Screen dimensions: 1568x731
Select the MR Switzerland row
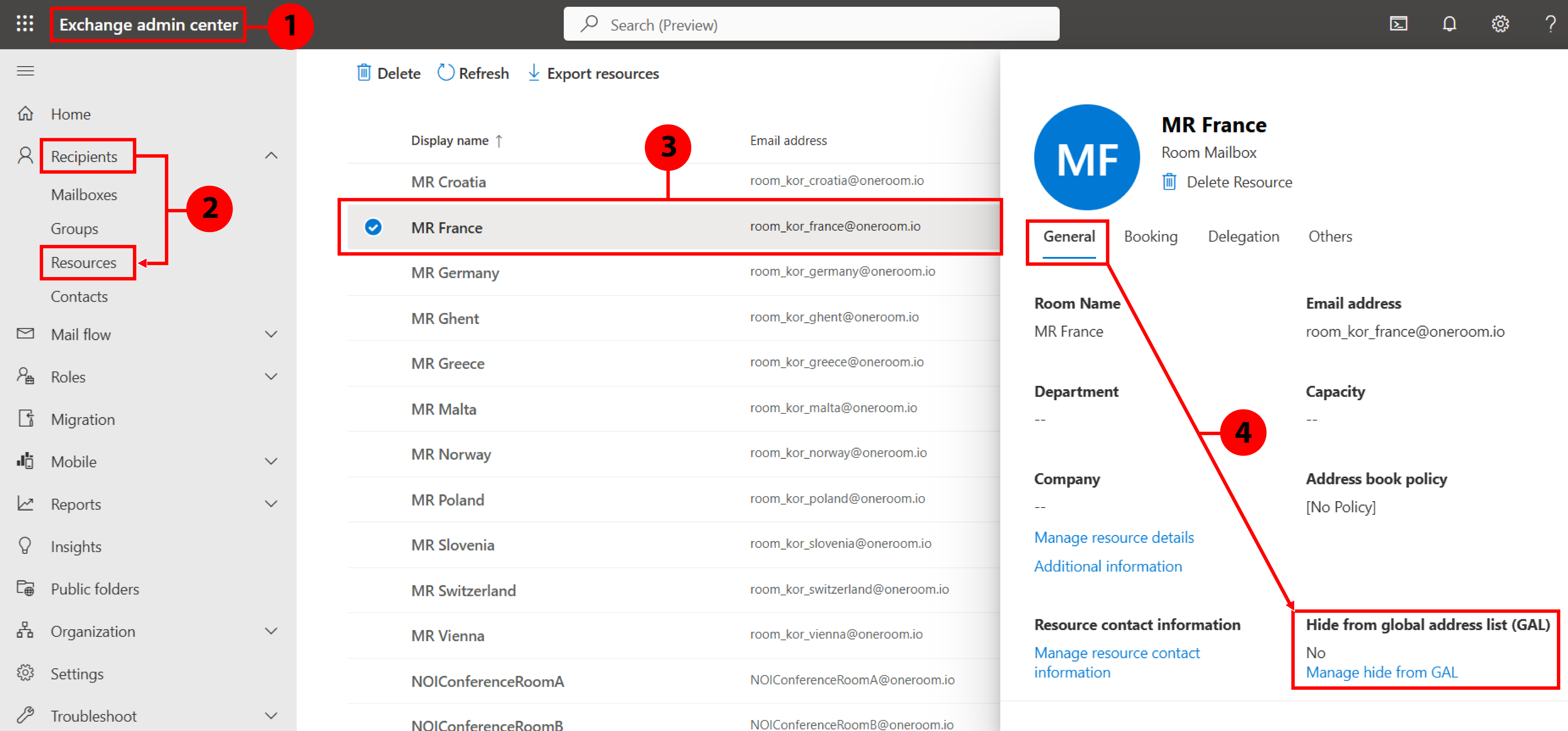pyautogui.click(x=673, y=590)
